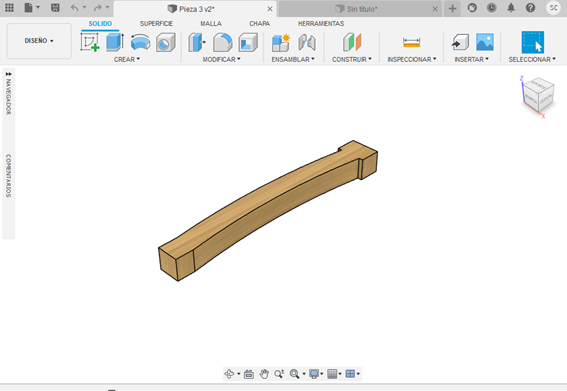
Task: Select the CHAPA ribbon tab
Action: click(259, 24)
